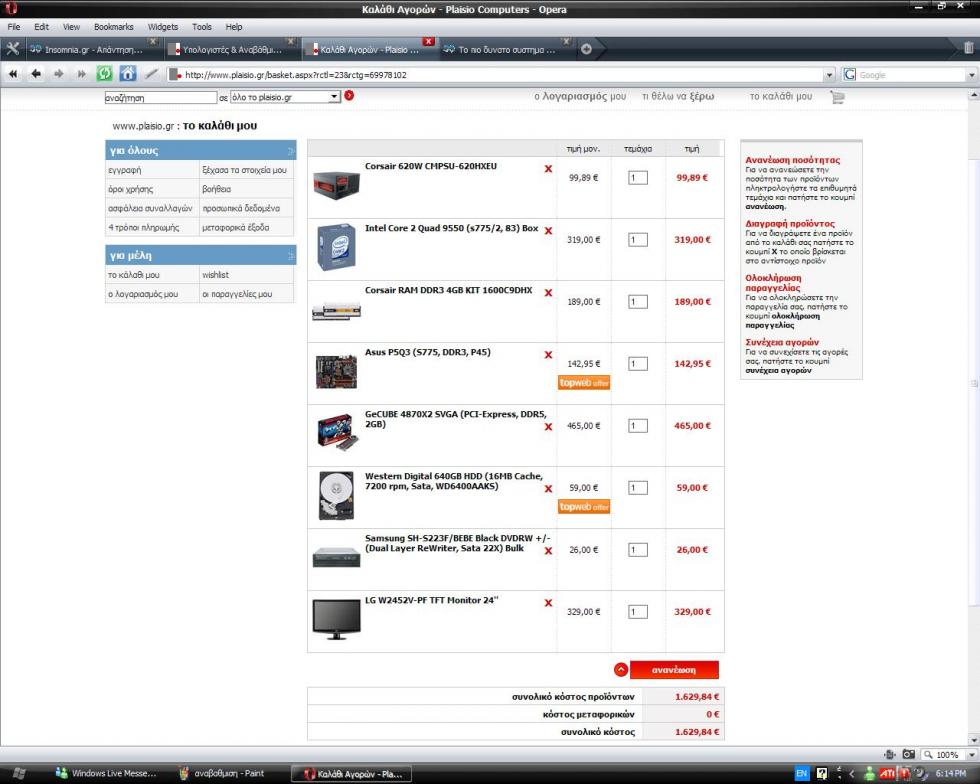Remove Corsair RAM DDR3 item

click(x=548, y=293)
